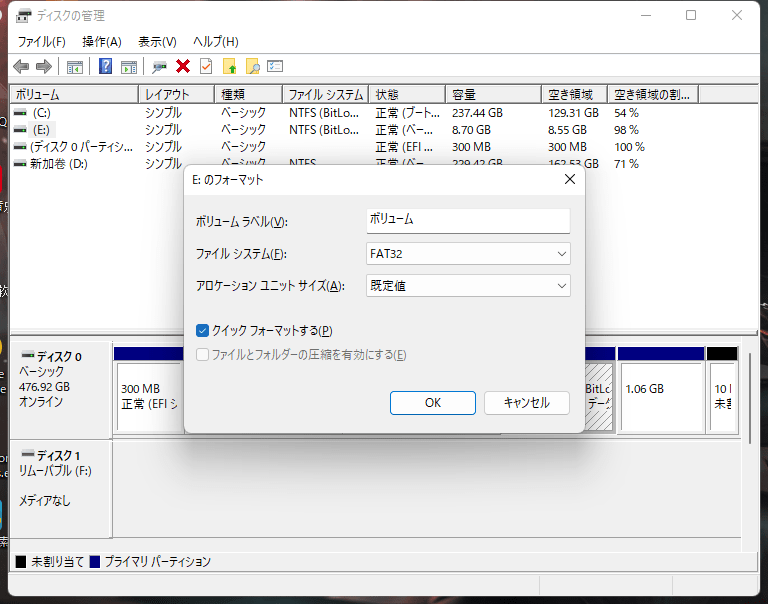Click the 476.92 GB disk size text
This screenshot has width=768, height=604.
[x=44, y=387]
